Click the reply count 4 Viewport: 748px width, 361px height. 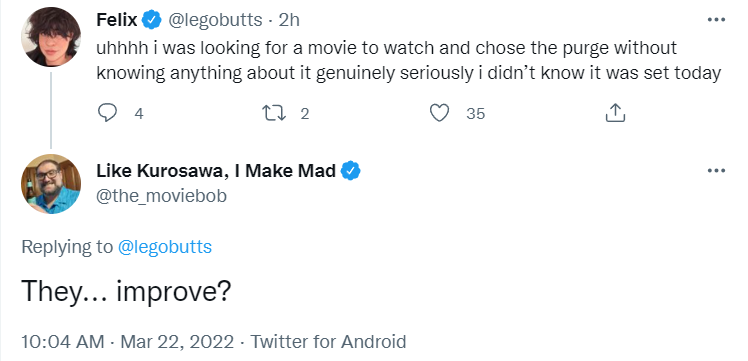tap(139, 113)
